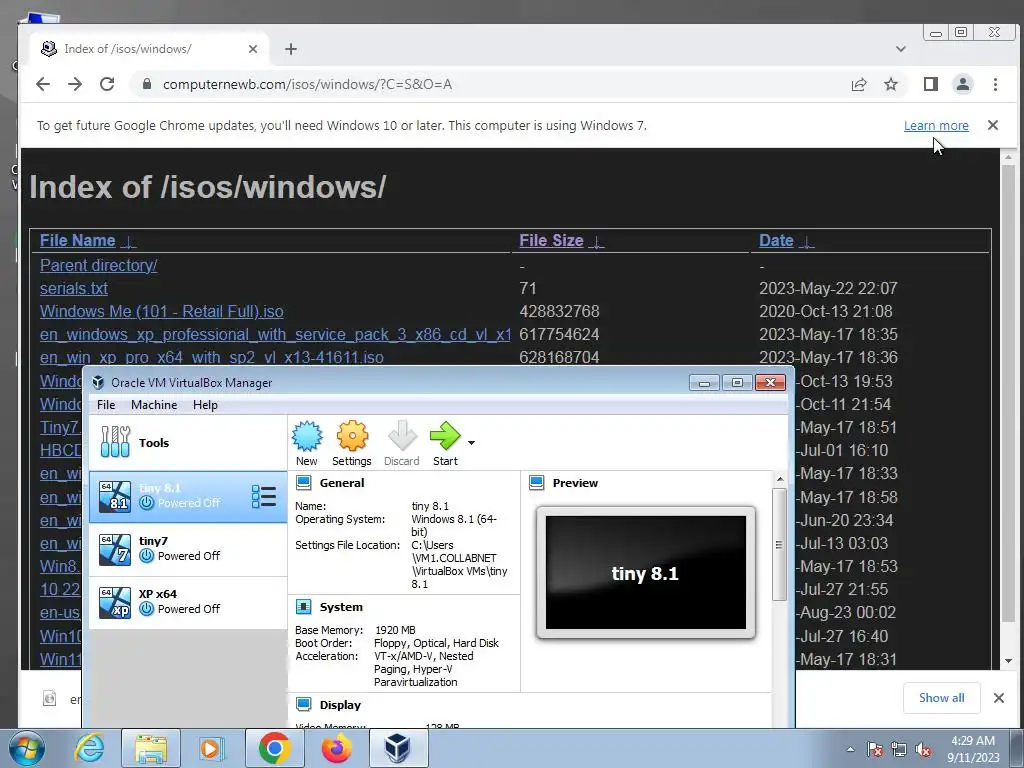Click the New virtual machine icon
The width and height of the screenshot is (1024, 768).
[x=306, y=444]
